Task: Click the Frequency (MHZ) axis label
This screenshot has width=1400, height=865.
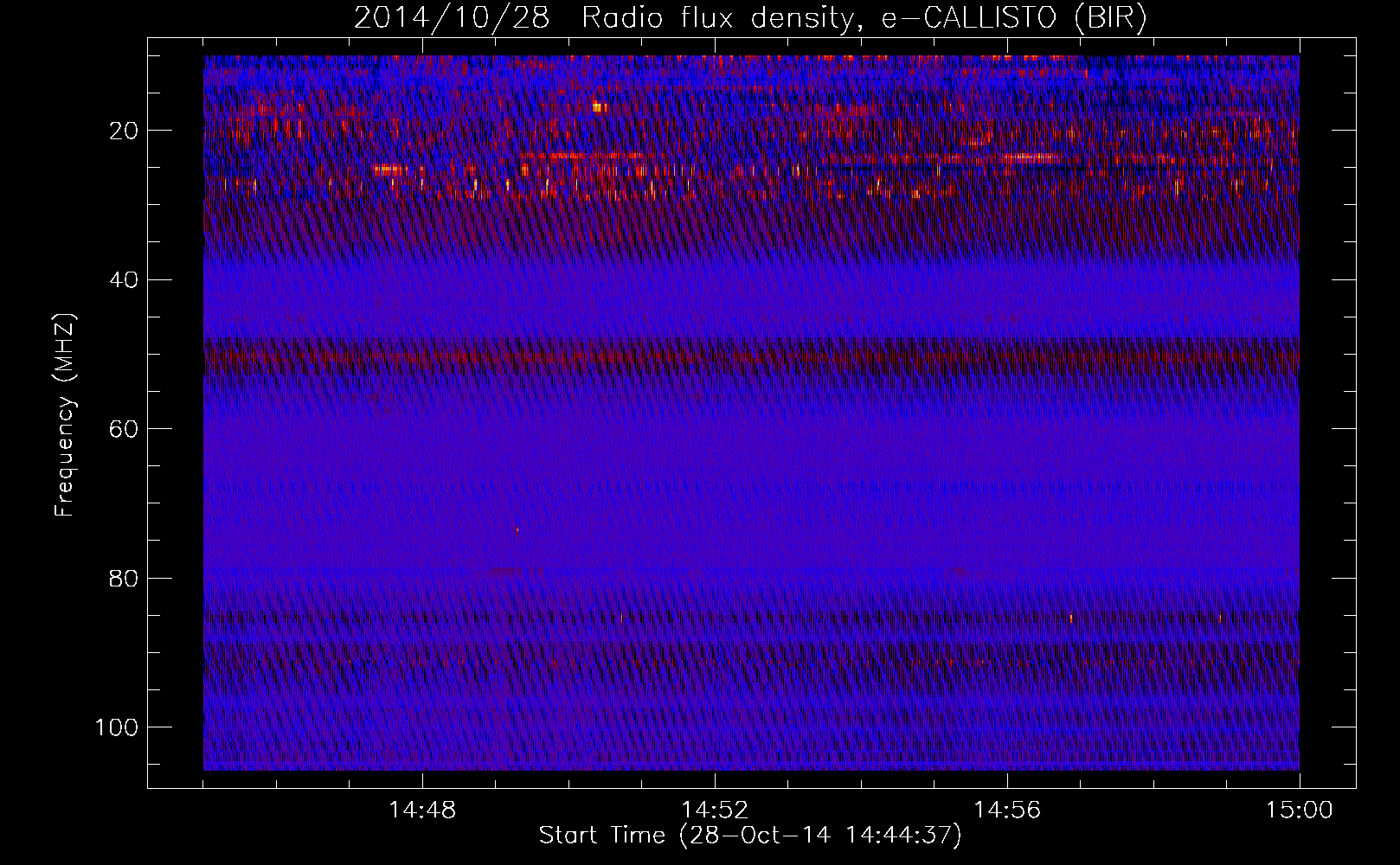Action: click(65, 414)
